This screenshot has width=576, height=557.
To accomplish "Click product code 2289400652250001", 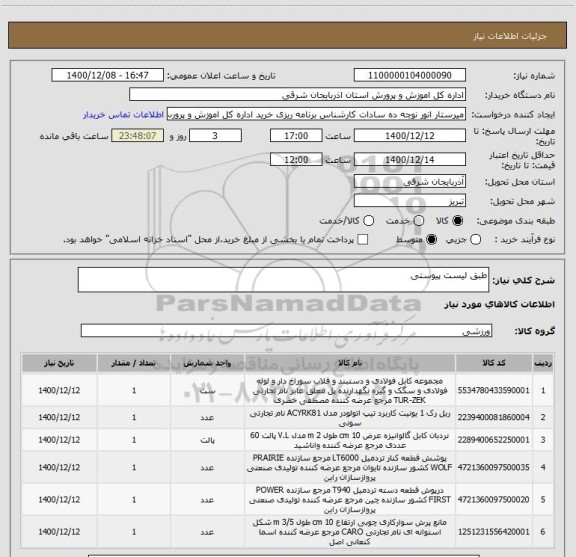I will click(x=493, y=440).
